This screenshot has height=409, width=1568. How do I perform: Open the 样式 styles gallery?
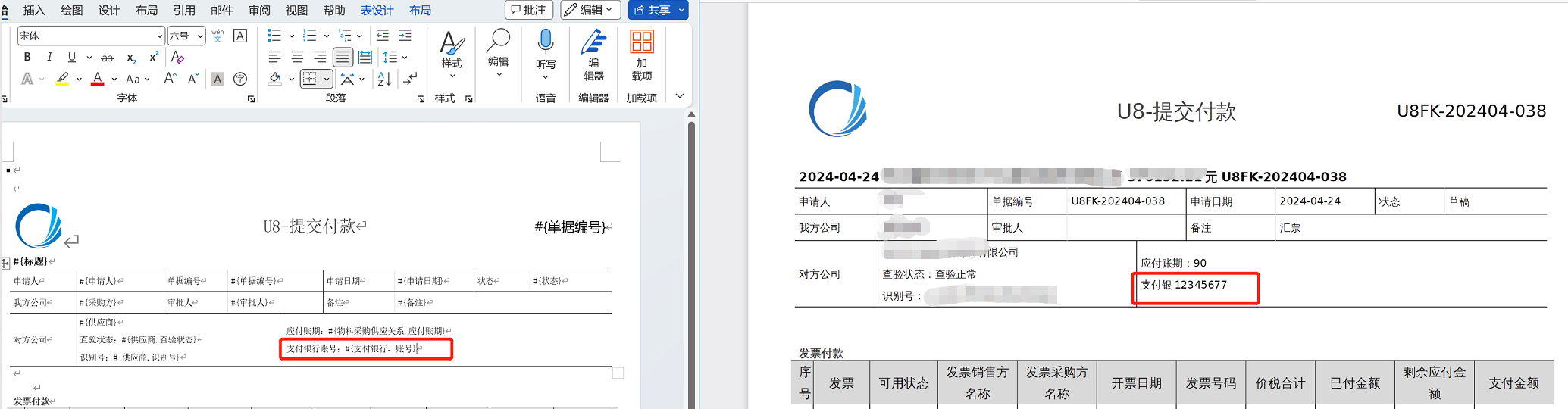452,55
